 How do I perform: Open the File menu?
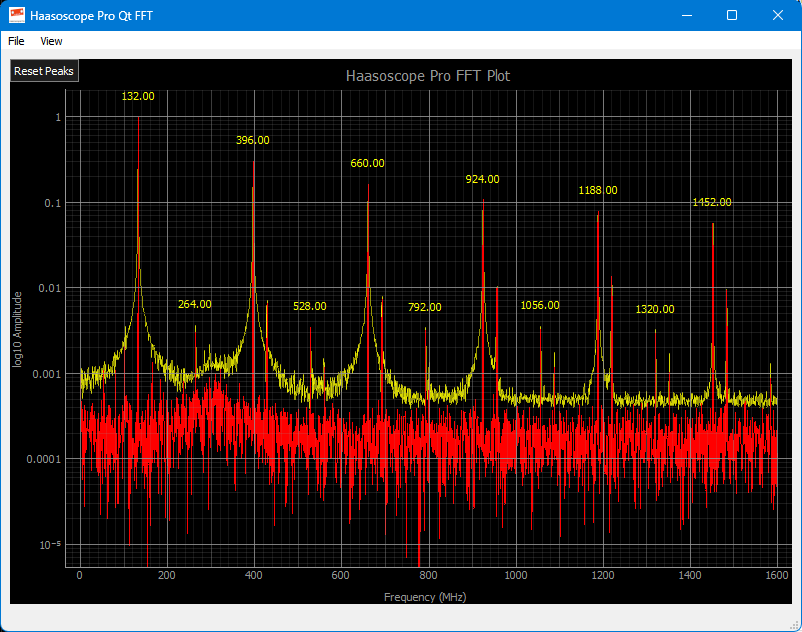[16, 41]
